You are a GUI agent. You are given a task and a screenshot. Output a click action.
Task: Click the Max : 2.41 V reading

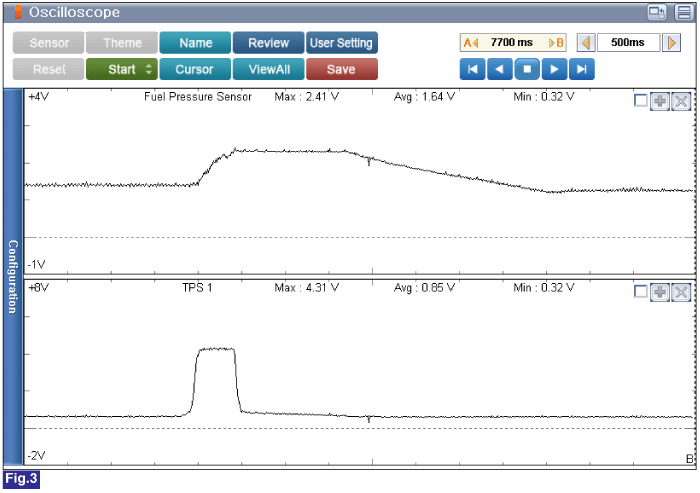[x=307, y=97]
